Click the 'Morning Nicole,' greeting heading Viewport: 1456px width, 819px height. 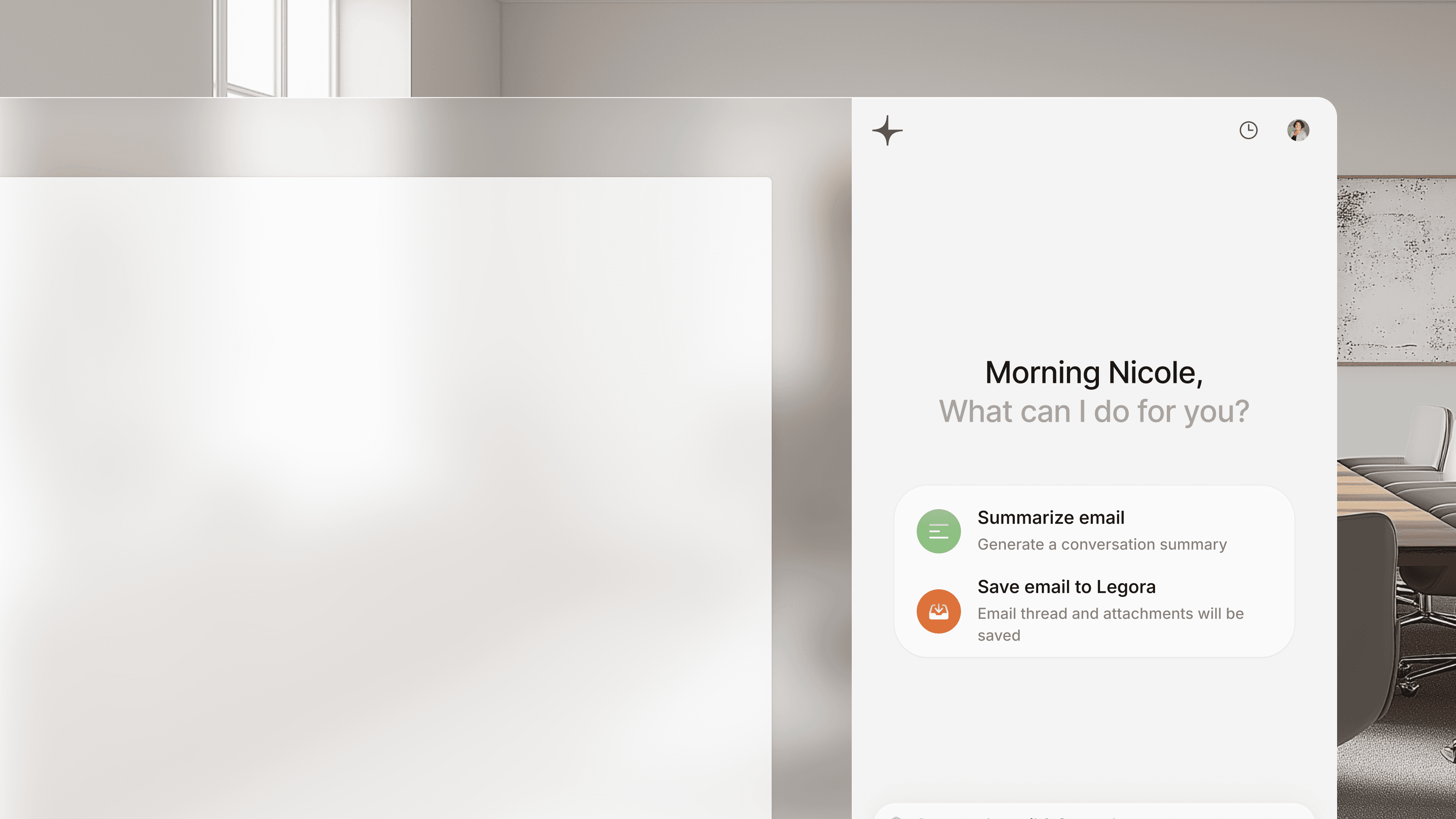tap(1094, 373)
